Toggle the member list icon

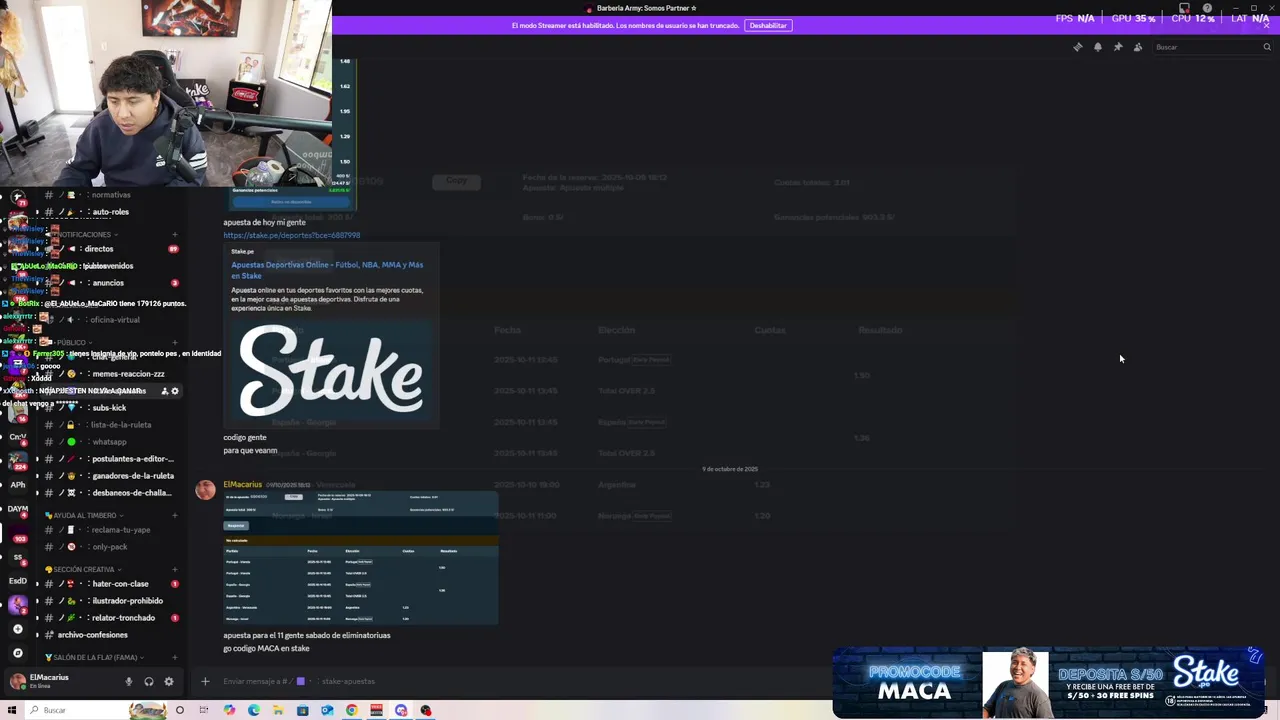(1138, 47)
